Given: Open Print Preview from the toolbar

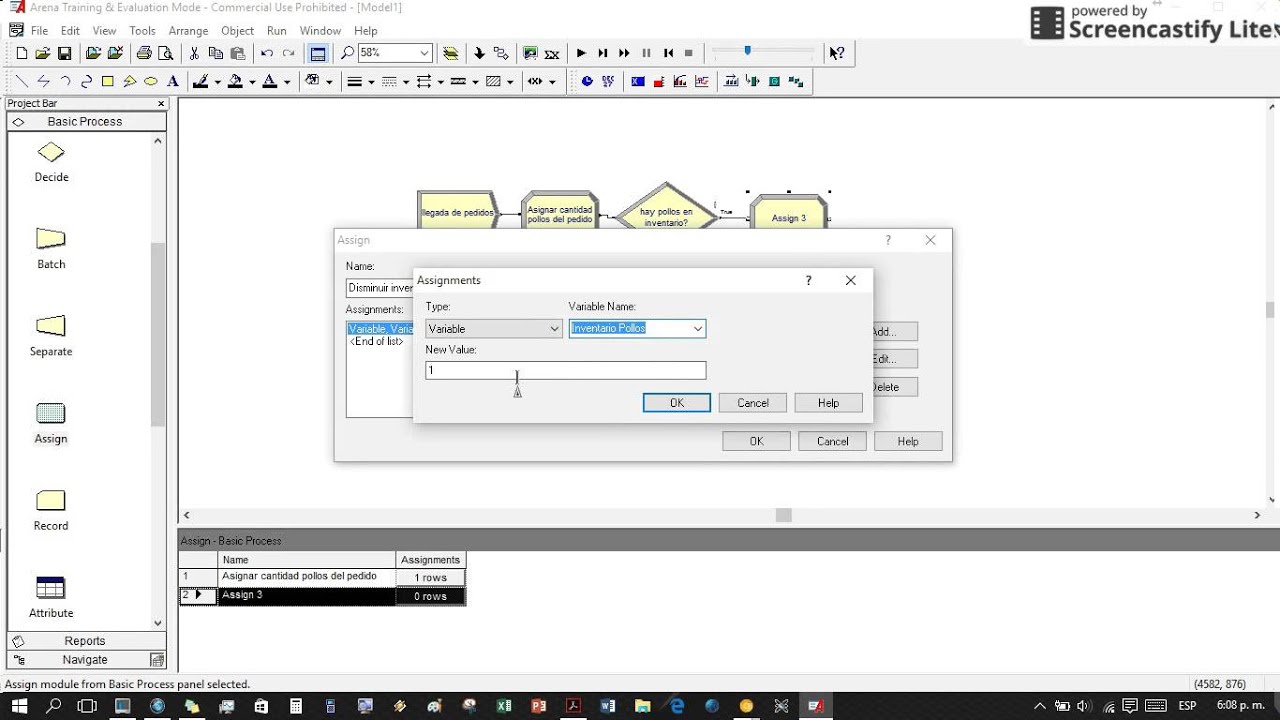Looking at the screenshot, I should [x=164, y=53].
